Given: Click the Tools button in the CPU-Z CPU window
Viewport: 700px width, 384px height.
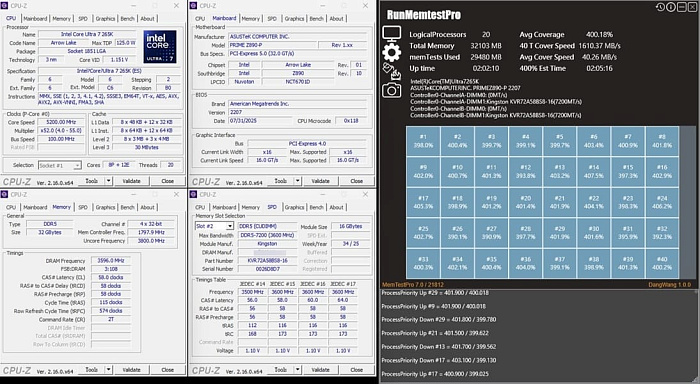Looking at the screenshot, I should [x=92, y=181].
